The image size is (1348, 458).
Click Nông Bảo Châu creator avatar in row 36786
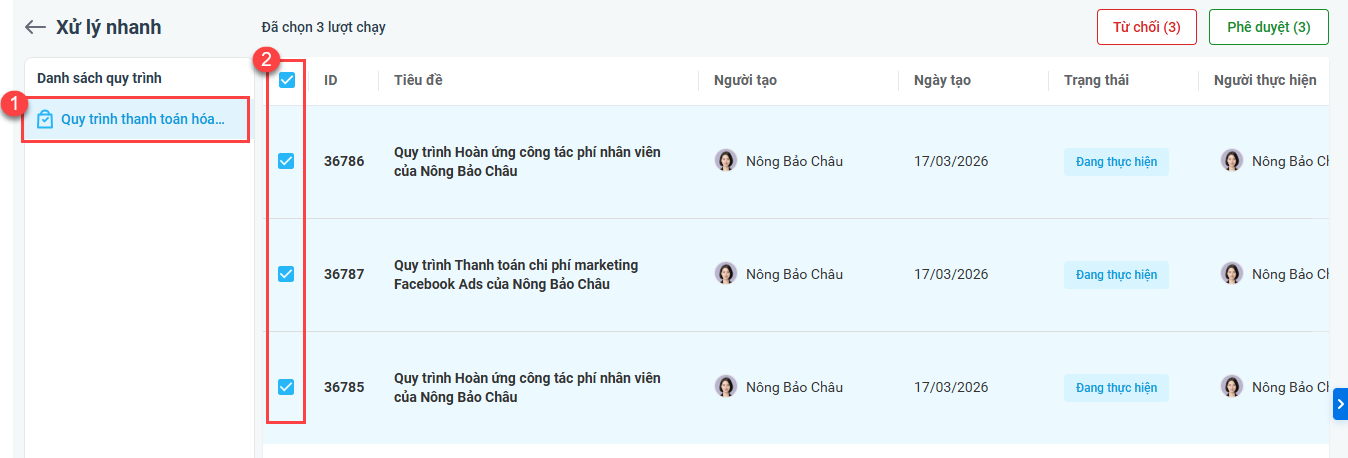726,160
